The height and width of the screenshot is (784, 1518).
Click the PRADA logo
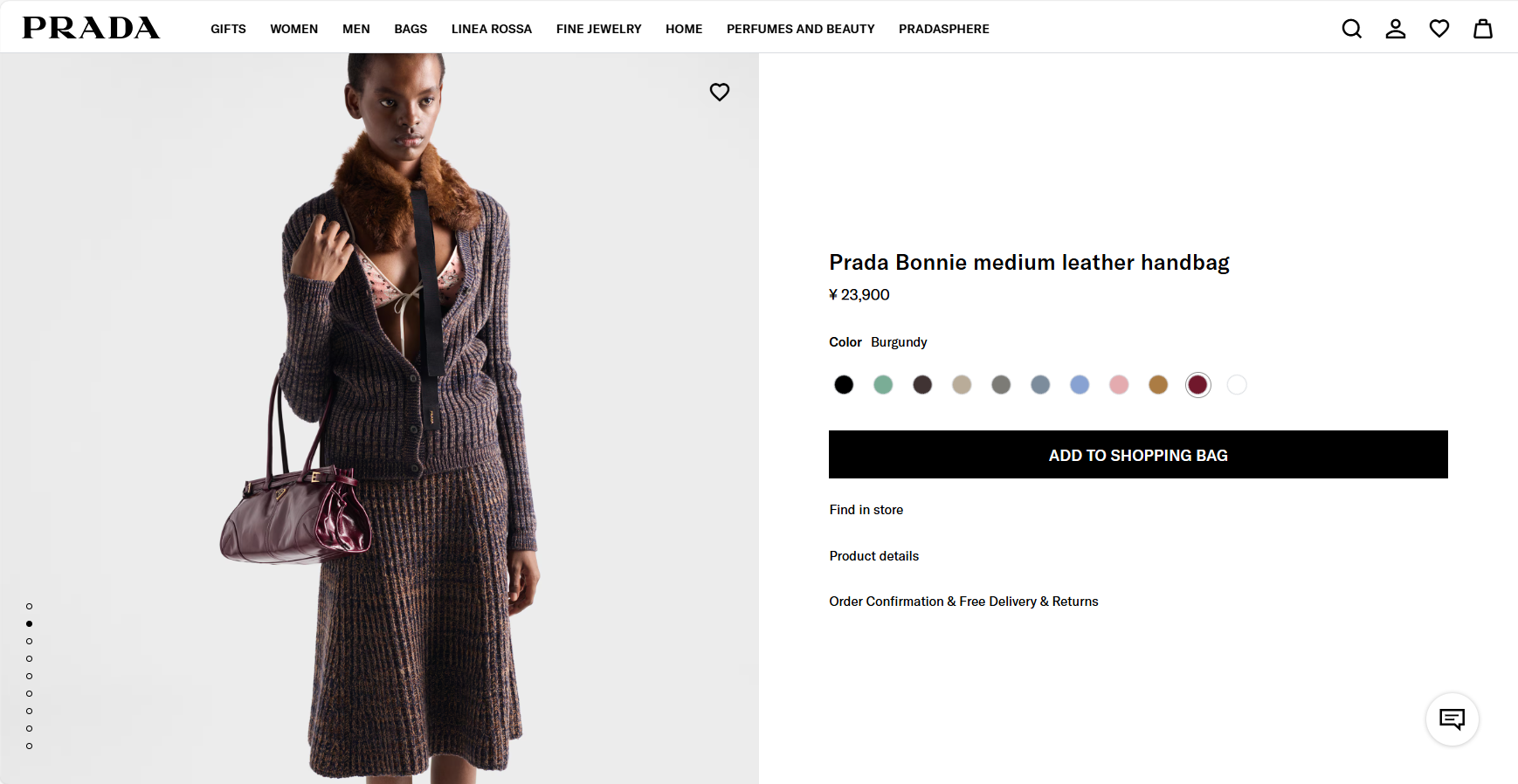pos(91,28)
